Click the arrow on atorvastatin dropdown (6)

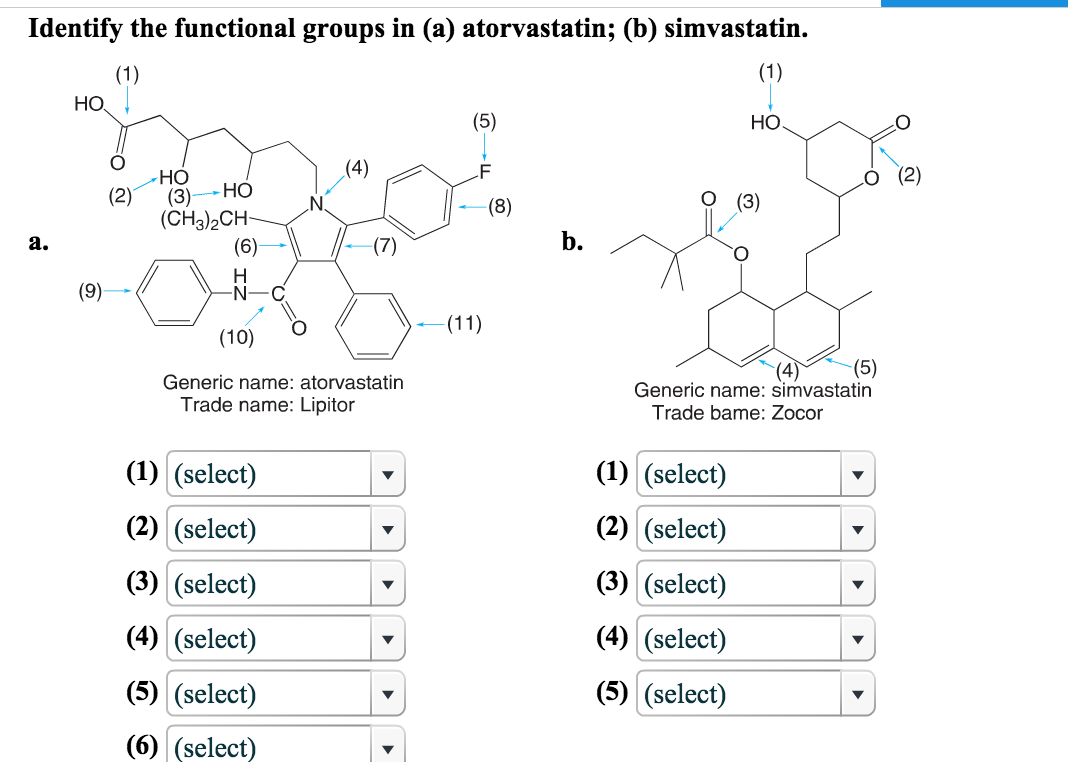click(x=390, y=747)
